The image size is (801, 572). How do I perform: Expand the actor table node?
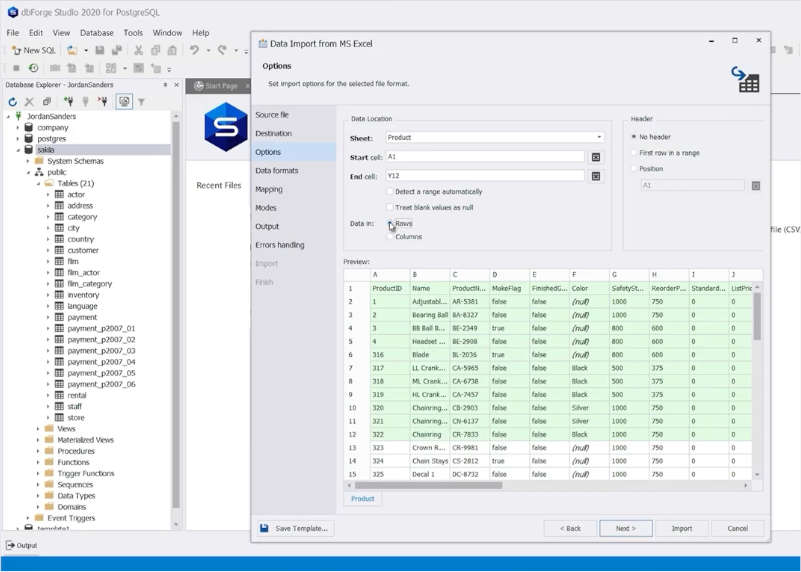coord(48,195)
